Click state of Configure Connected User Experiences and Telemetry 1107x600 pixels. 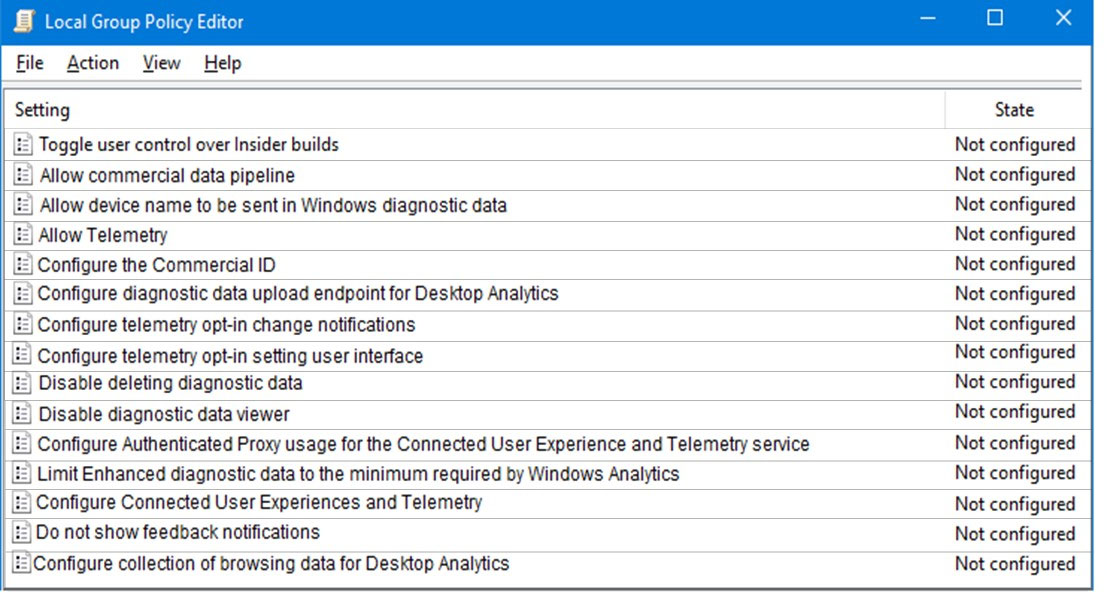1015,504
